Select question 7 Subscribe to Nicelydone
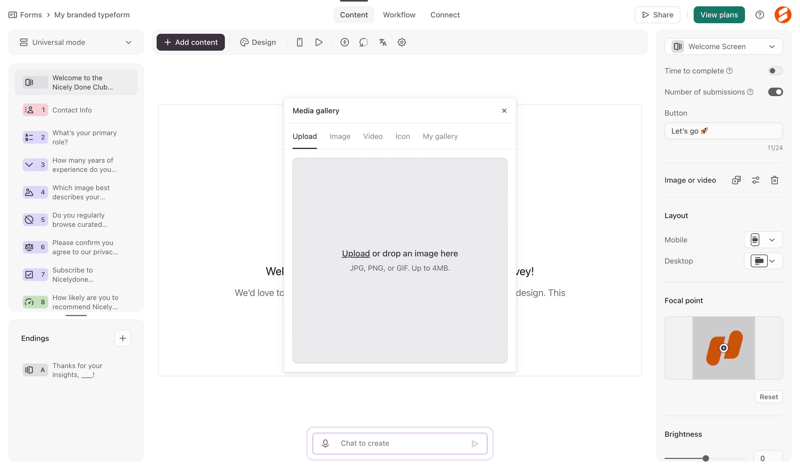This screenshot has width=800, height=470. [x=76, y=275]
